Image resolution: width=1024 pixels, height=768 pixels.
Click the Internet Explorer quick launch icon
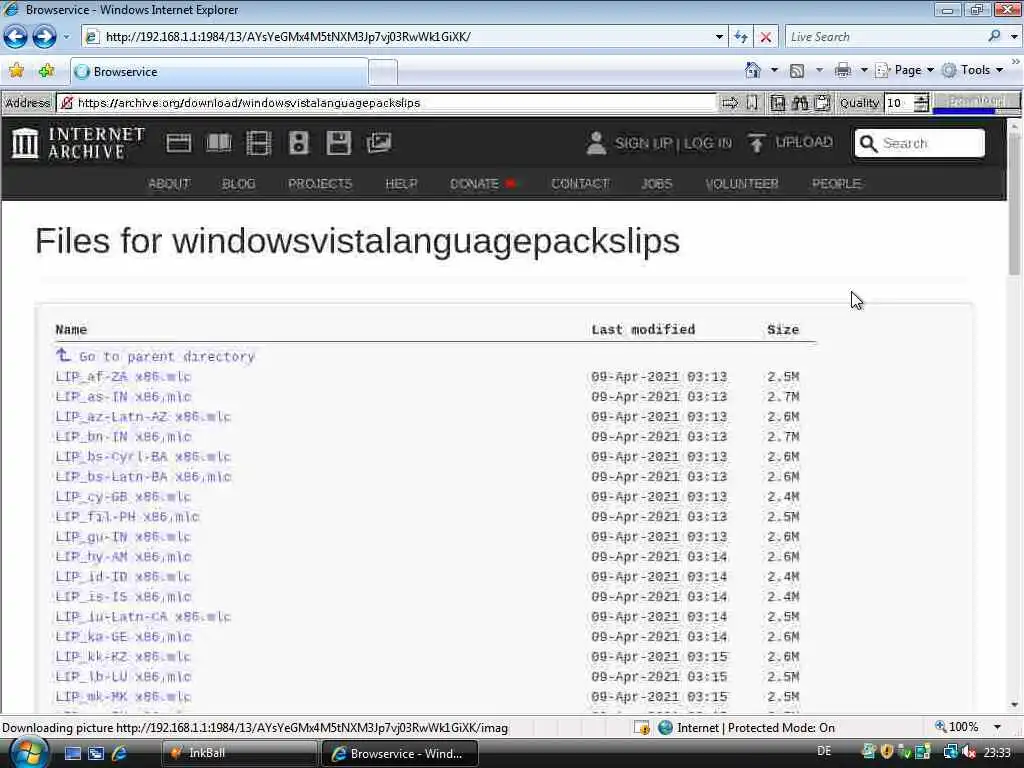tap(120, 754)
